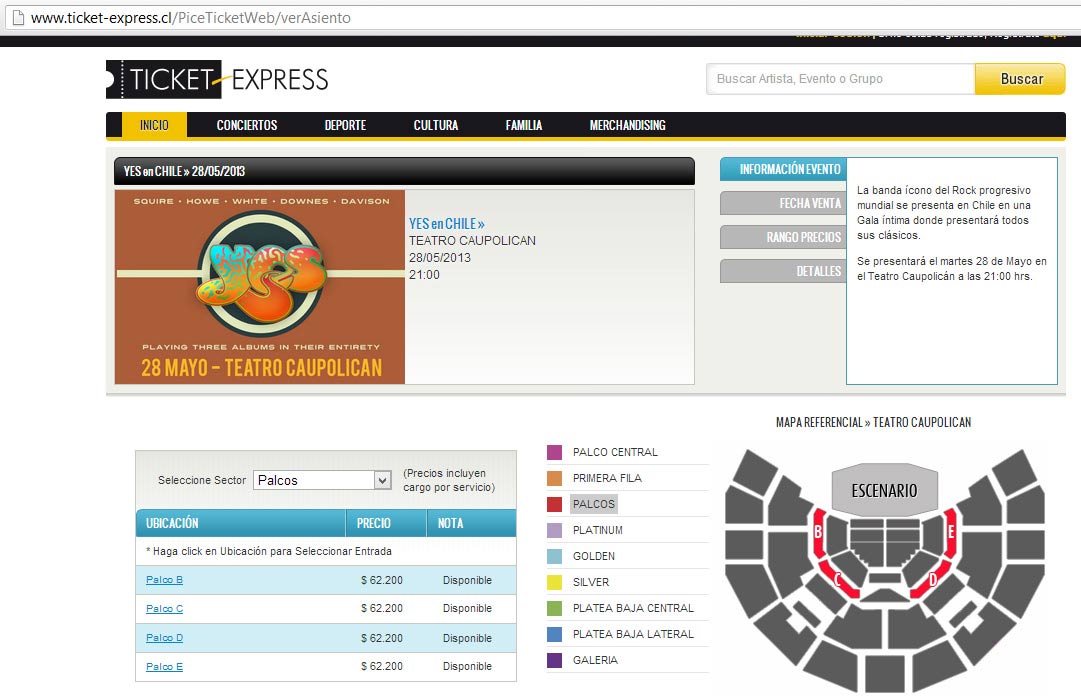Click palco section C on the seat map
Screen dimensions: 1081x700
click(x=838, y=579)
